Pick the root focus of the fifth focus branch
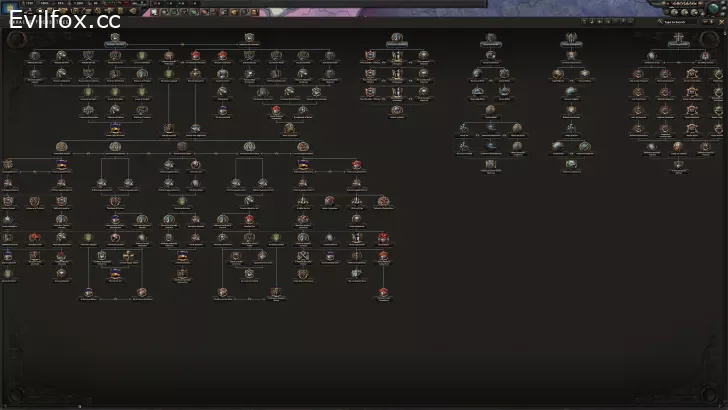The height and width of the screenshot is (410, 728). (x=570, y=39)
